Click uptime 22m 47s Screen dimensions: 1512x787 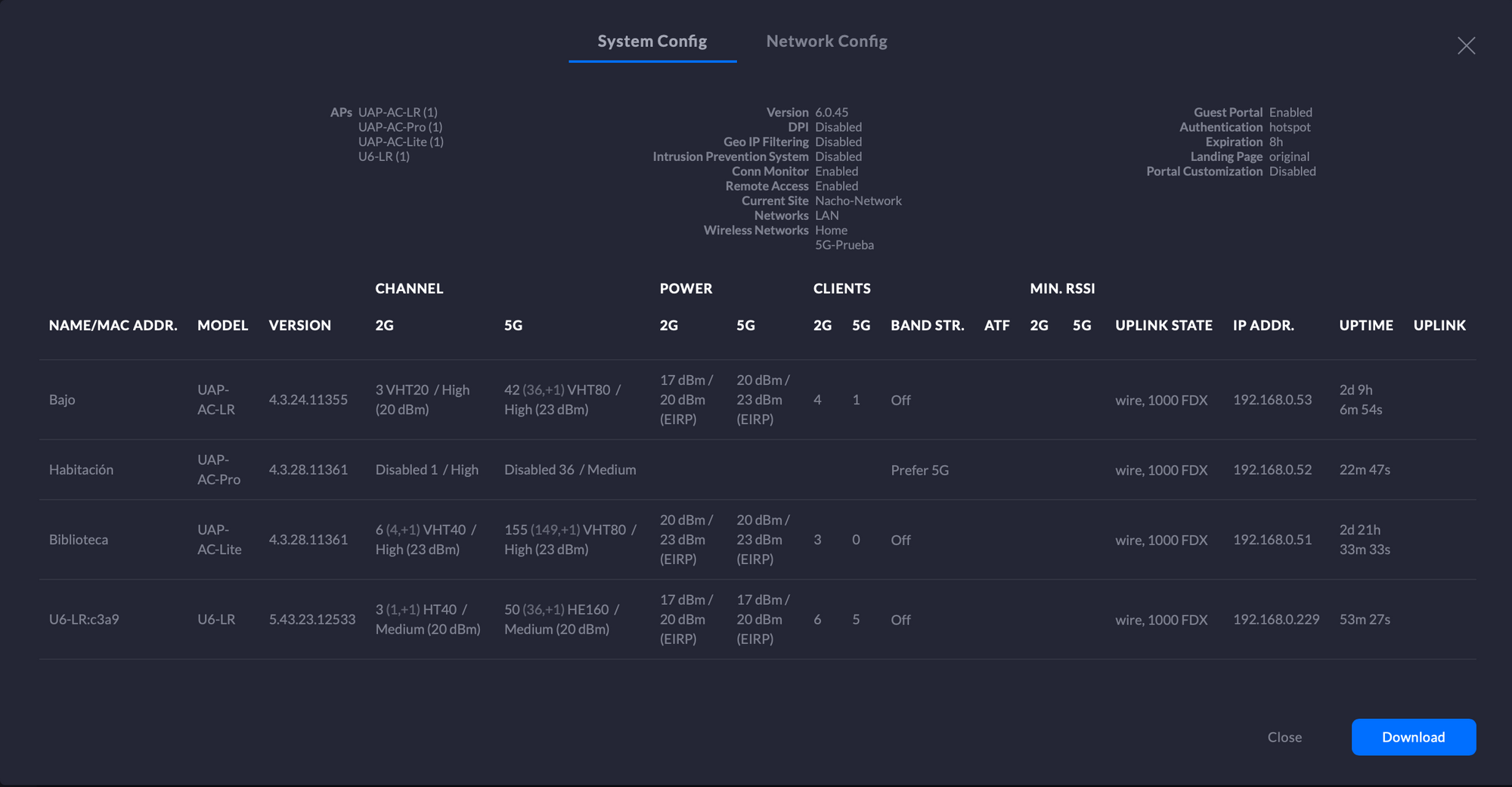click(1365, 469)
